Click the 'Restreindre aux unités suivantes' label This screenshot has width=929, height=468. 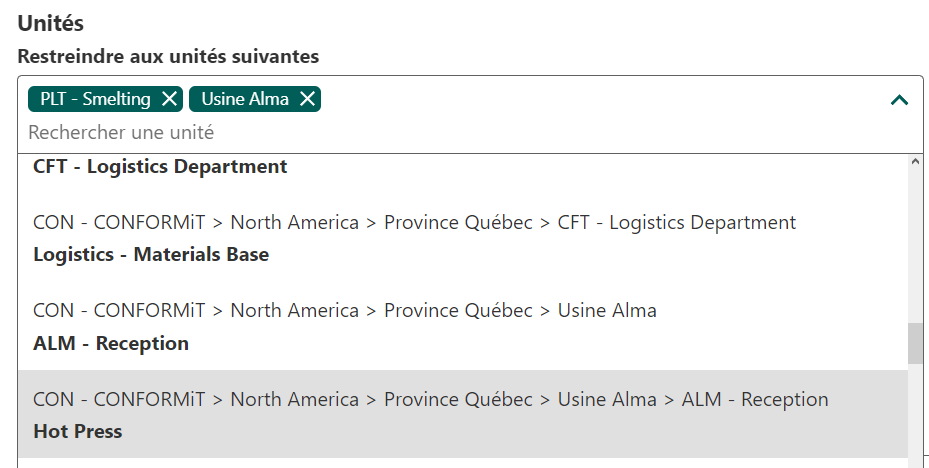[x=168, y=56]
